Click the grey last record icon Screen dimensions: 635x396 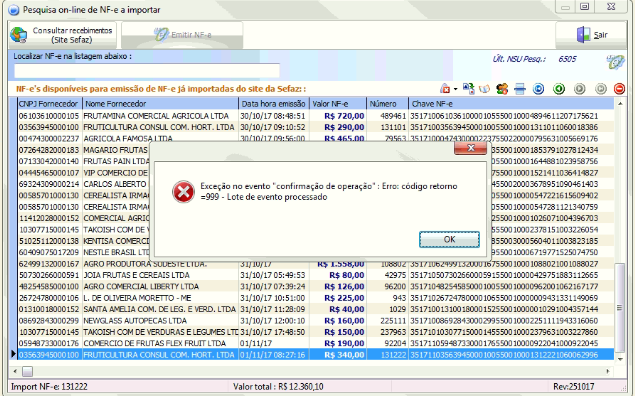pos(601,89)
